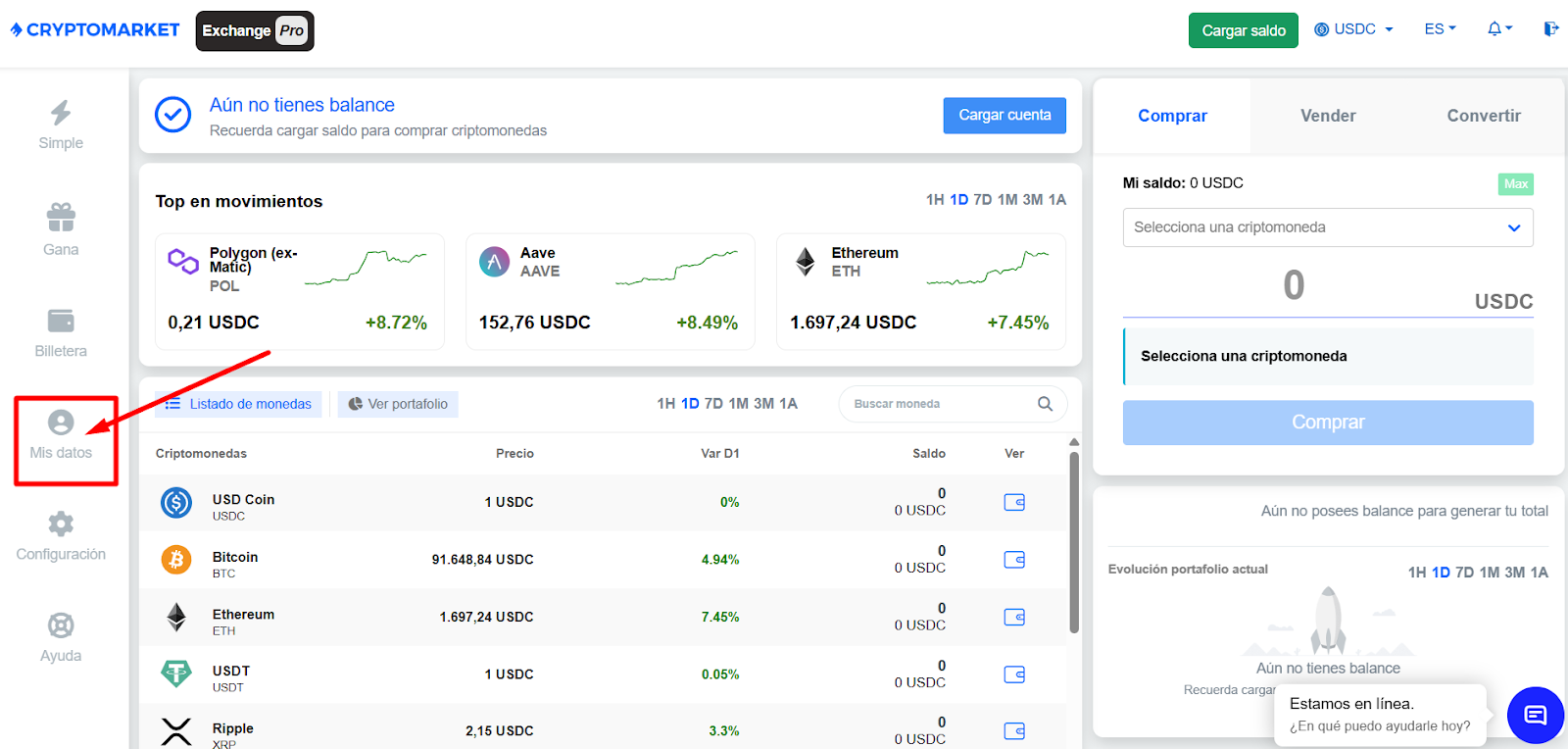Open the Ayuda lifebuoy icon
Image resolution: width=1568 pixels, height=749 pixels.
(61, 625)
